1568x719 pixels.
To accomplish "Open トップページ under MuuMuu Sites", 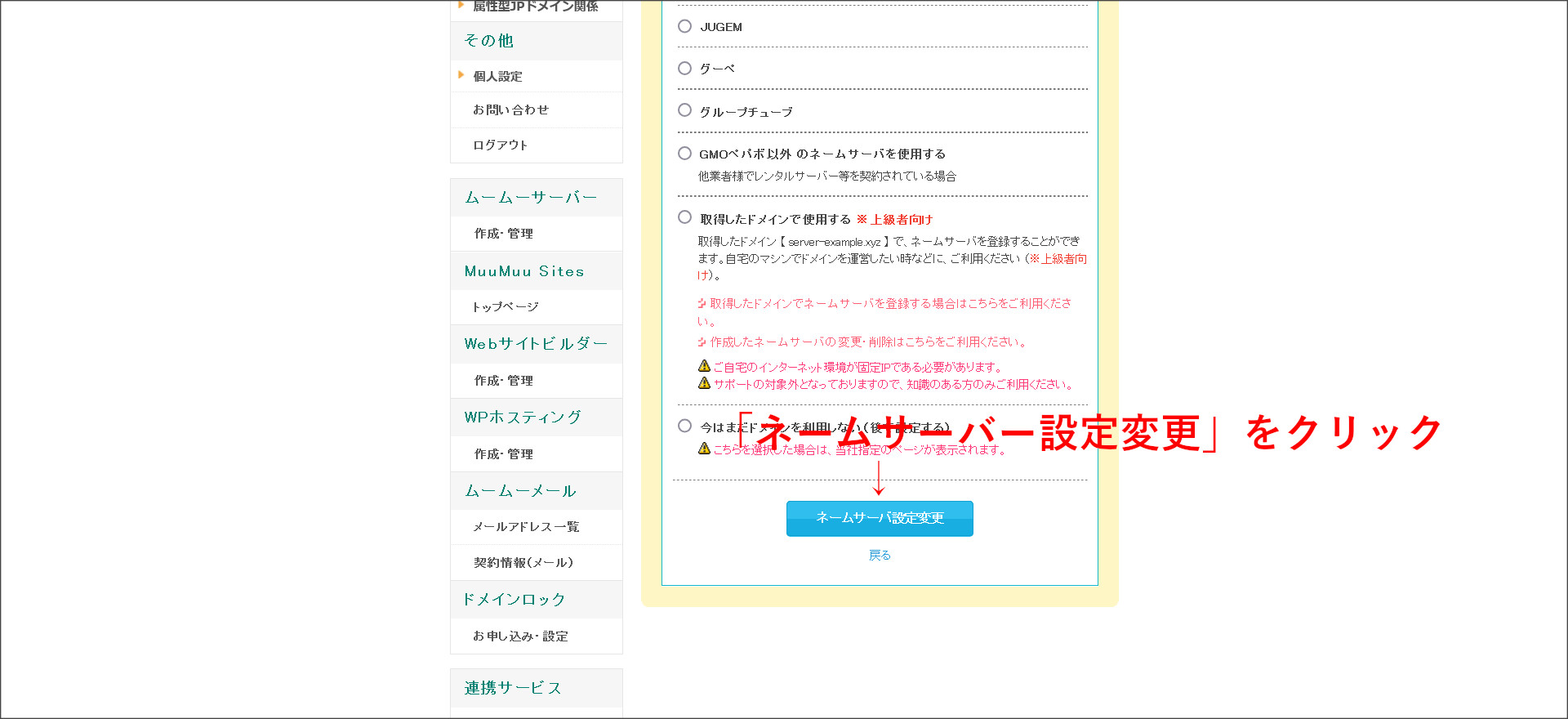I will [505, 306].
